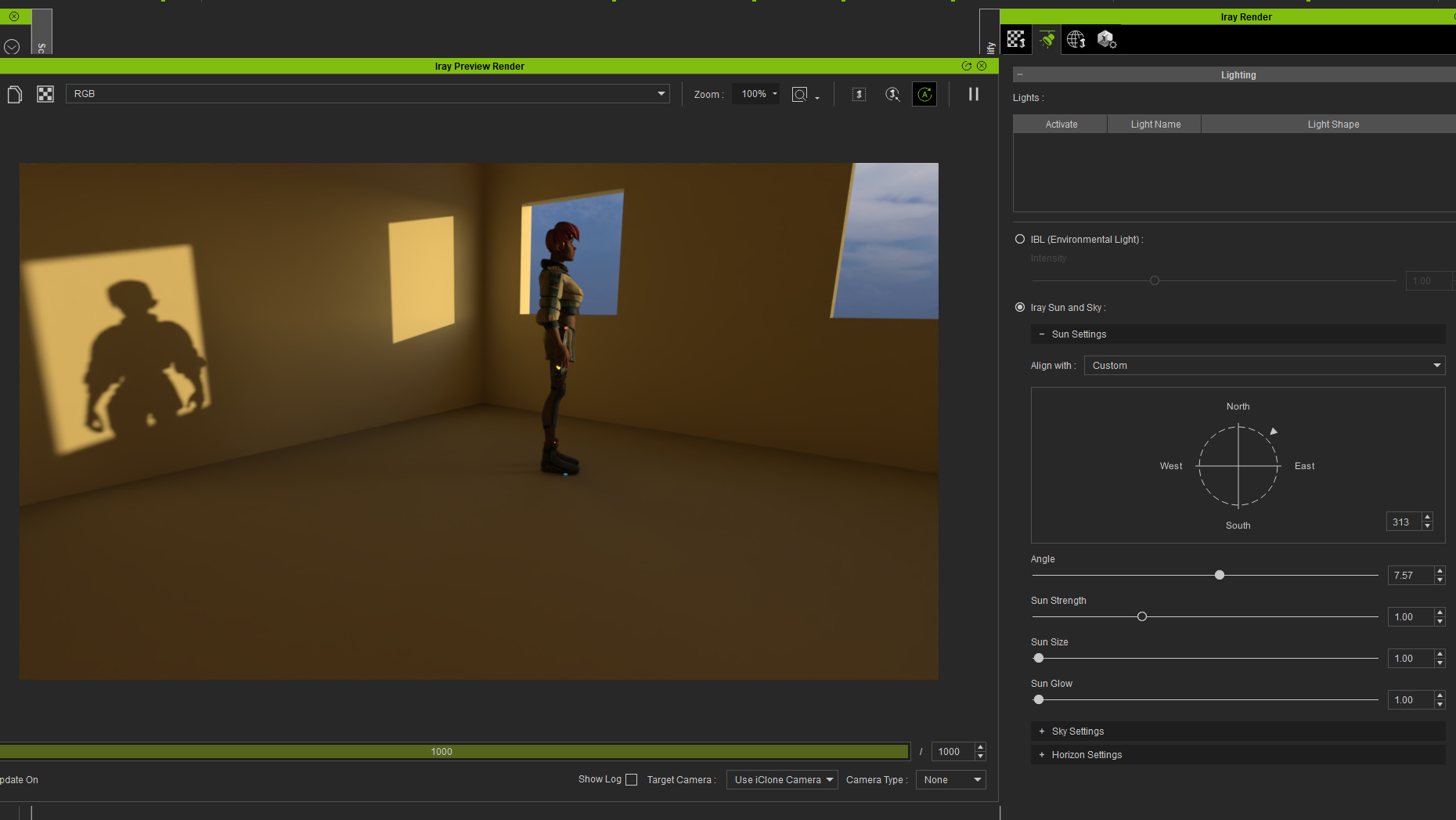Select Iray Sun and Sky radio button

tap(1020, 307)
